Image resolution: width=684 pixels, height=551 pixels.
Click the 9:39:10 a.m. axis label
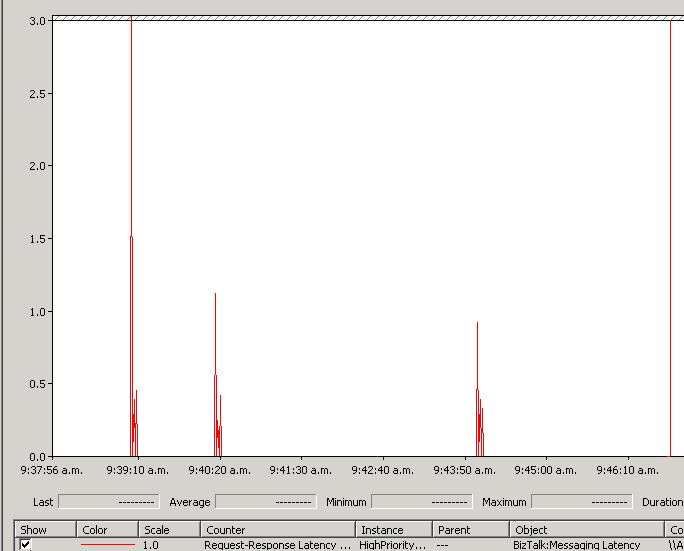coord(137,470)
